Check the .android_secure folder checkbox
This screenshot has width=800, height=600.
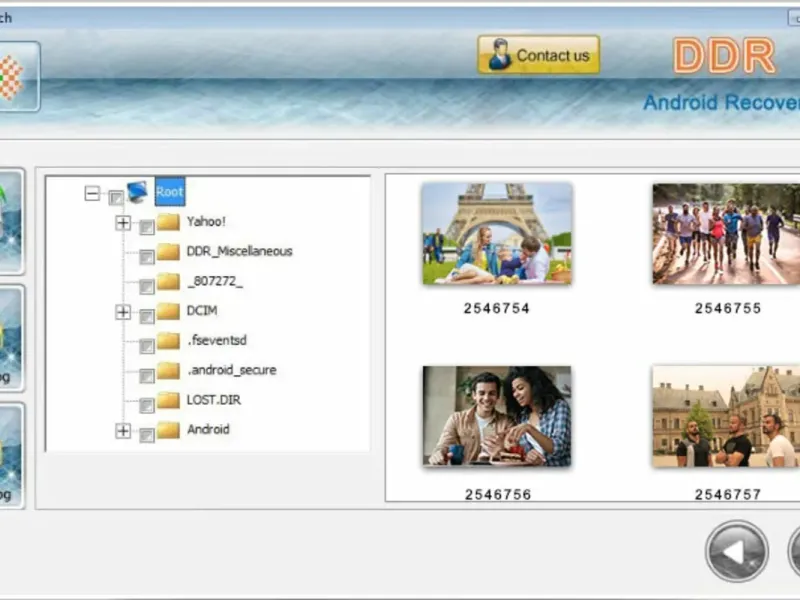(147, 376)
